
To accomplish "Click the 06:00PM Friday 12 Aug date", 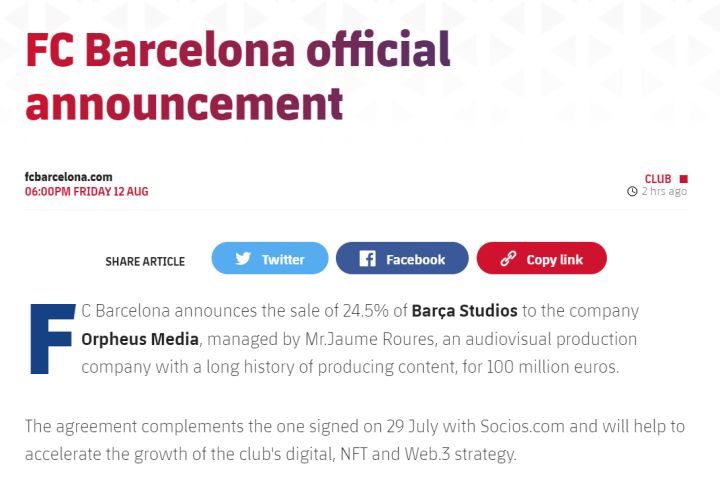I will coord(86,191).
